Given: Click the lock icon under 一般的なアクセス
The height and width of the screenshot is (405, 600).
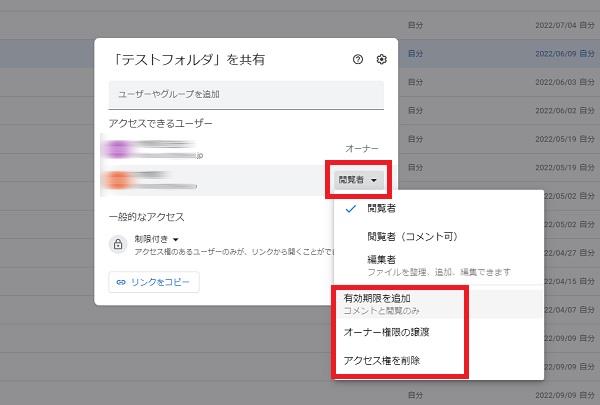Looking at the screenshot, I should (x=118, y=243).
